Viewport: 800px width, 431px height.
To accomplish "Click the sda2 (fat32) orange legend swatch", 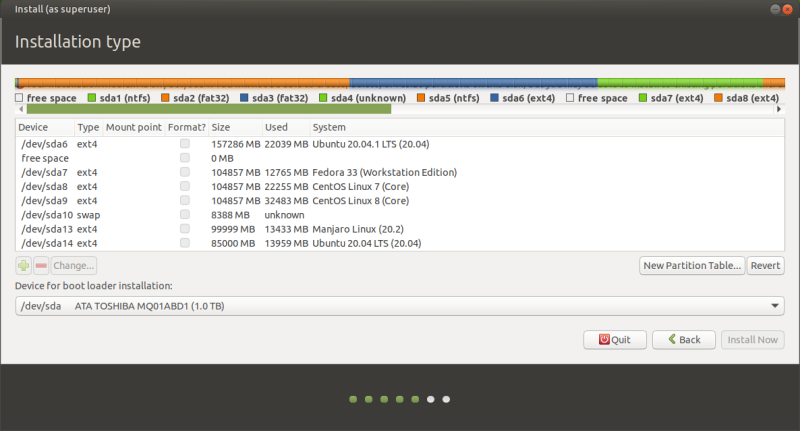I will 165,97.
